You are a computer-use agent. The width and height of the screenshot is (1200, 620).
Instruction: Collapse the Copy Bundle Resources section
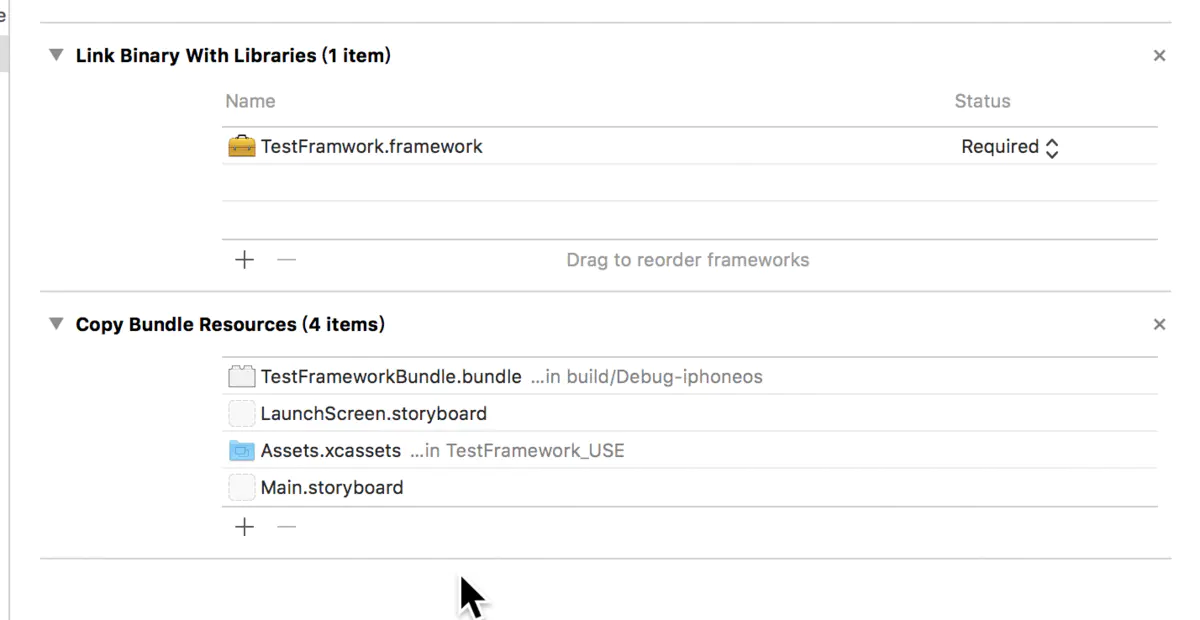click(x=56, y=324)
